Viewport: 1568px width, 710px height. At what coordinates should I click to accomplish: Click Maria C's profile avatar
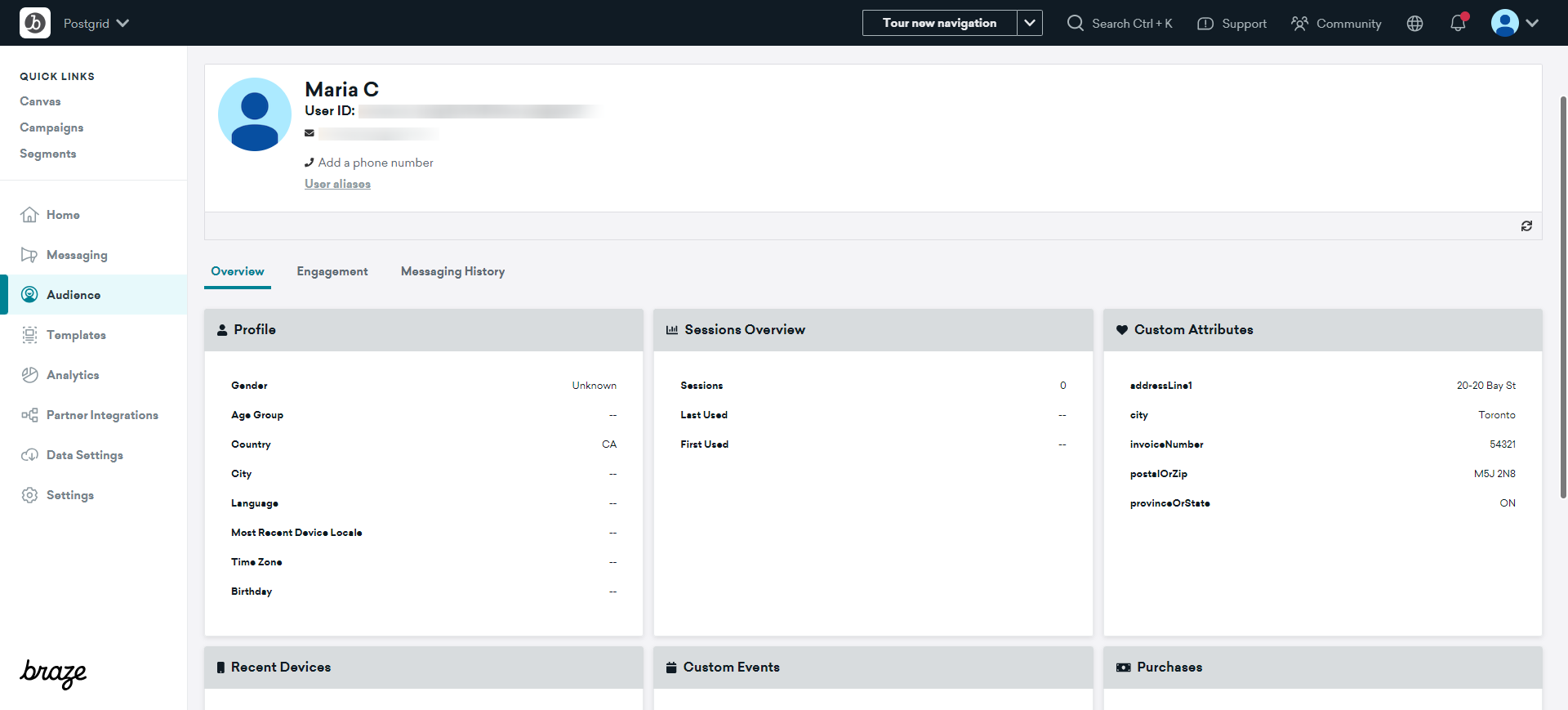(x=255, y=114)
